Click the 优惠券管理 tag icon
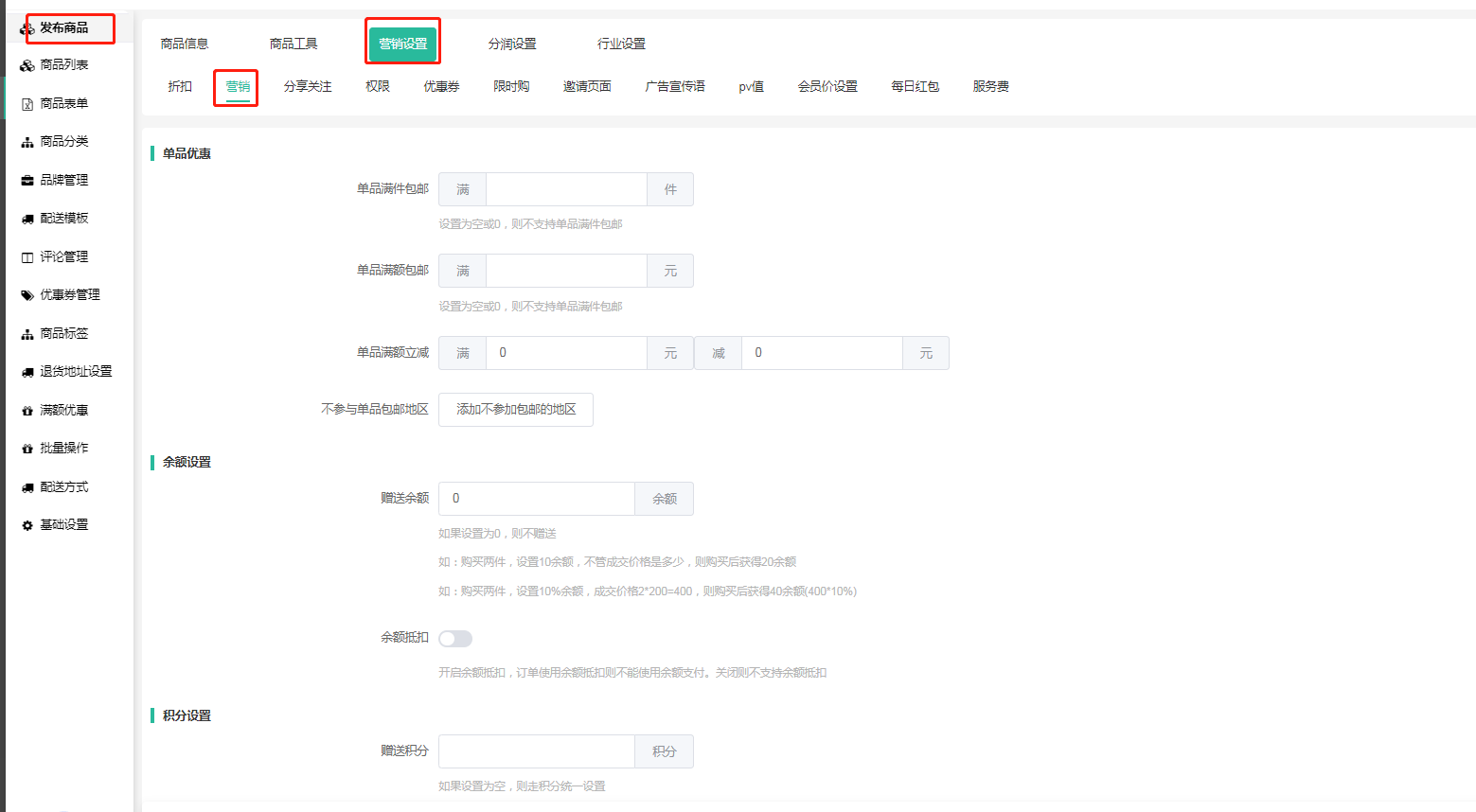The height and width of the screenshot is (812, 1476). (x=27, y=295)
